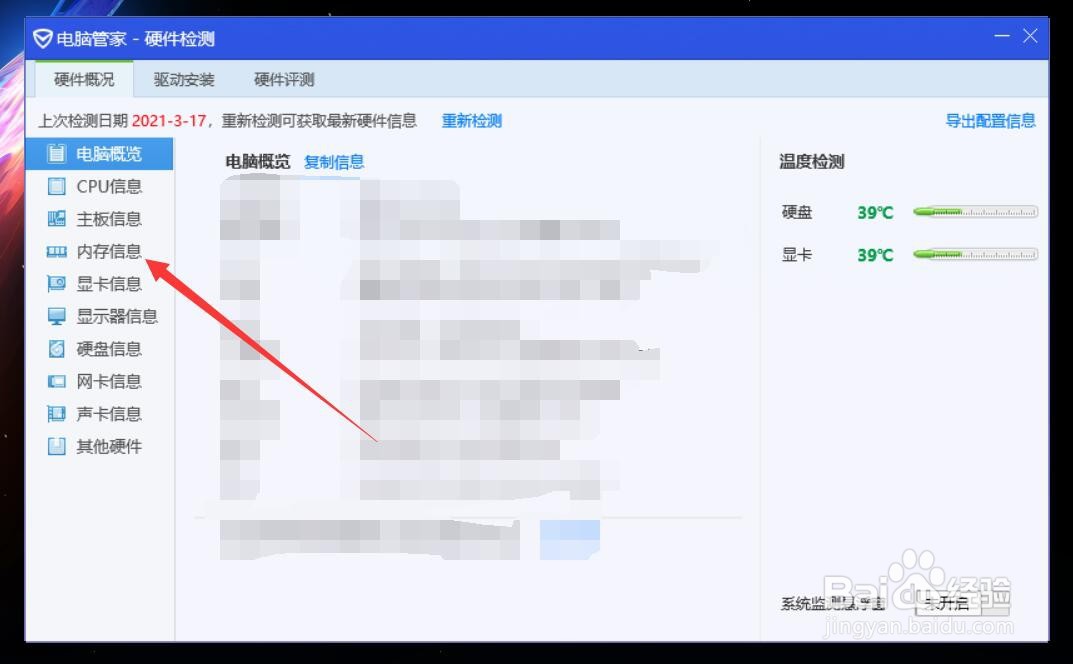The height and width of the screenshot is (664, 1073).
Task: Click the 主板信息 motherboard icon
Action: click(56, 218)
